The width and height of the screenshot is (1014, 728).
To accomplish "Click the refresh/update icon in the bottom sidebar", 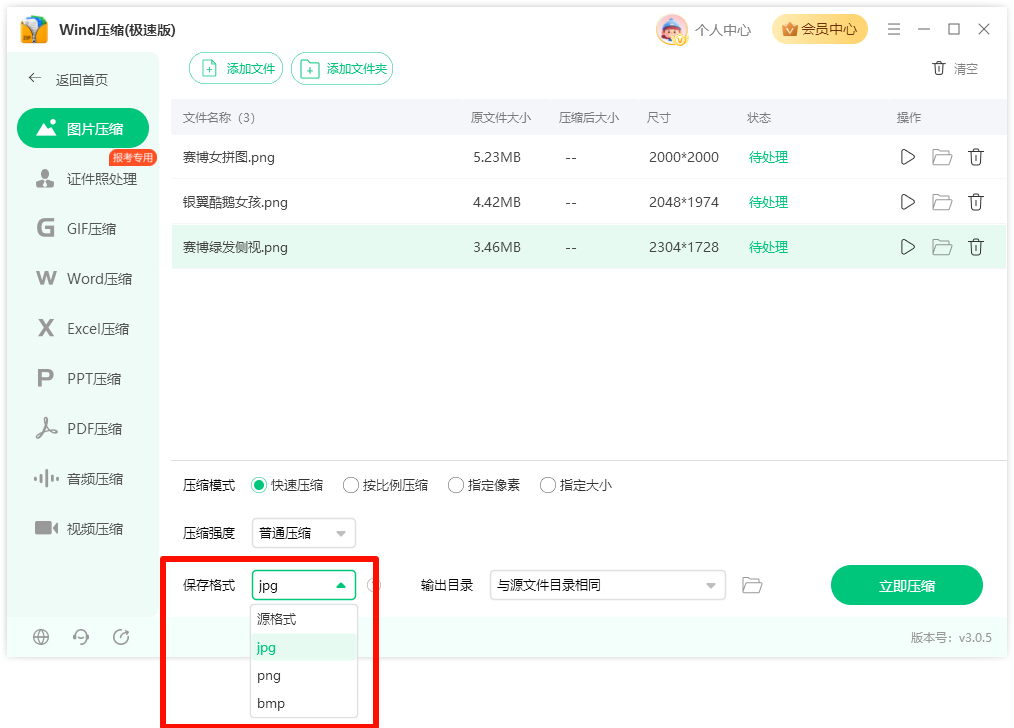I will tap(121, 637).
